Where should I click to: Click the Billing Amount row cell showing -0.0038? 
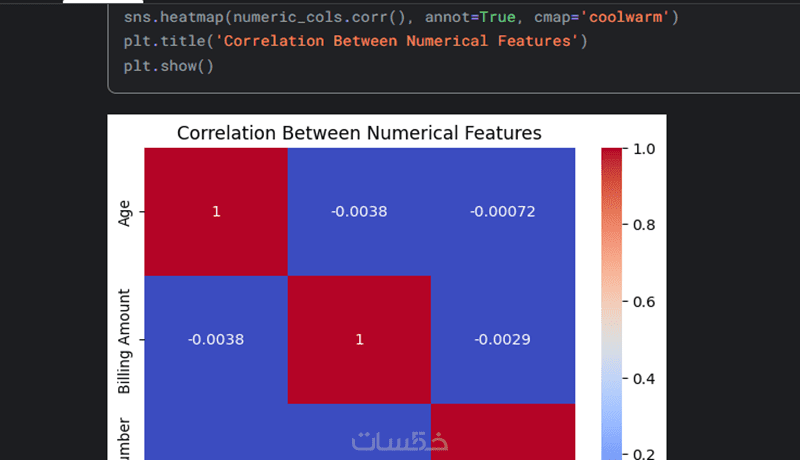pos(215,340)
